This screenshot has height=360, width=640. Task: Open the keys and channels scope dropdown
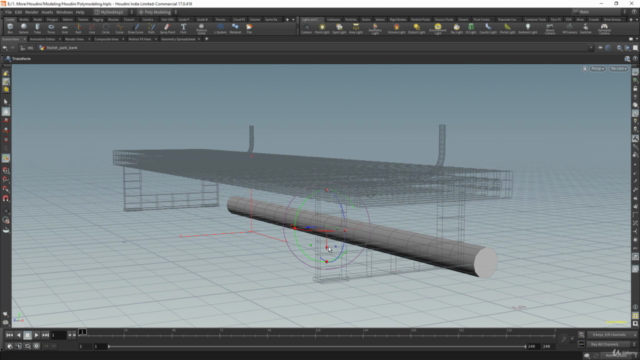tap(611, 335)
